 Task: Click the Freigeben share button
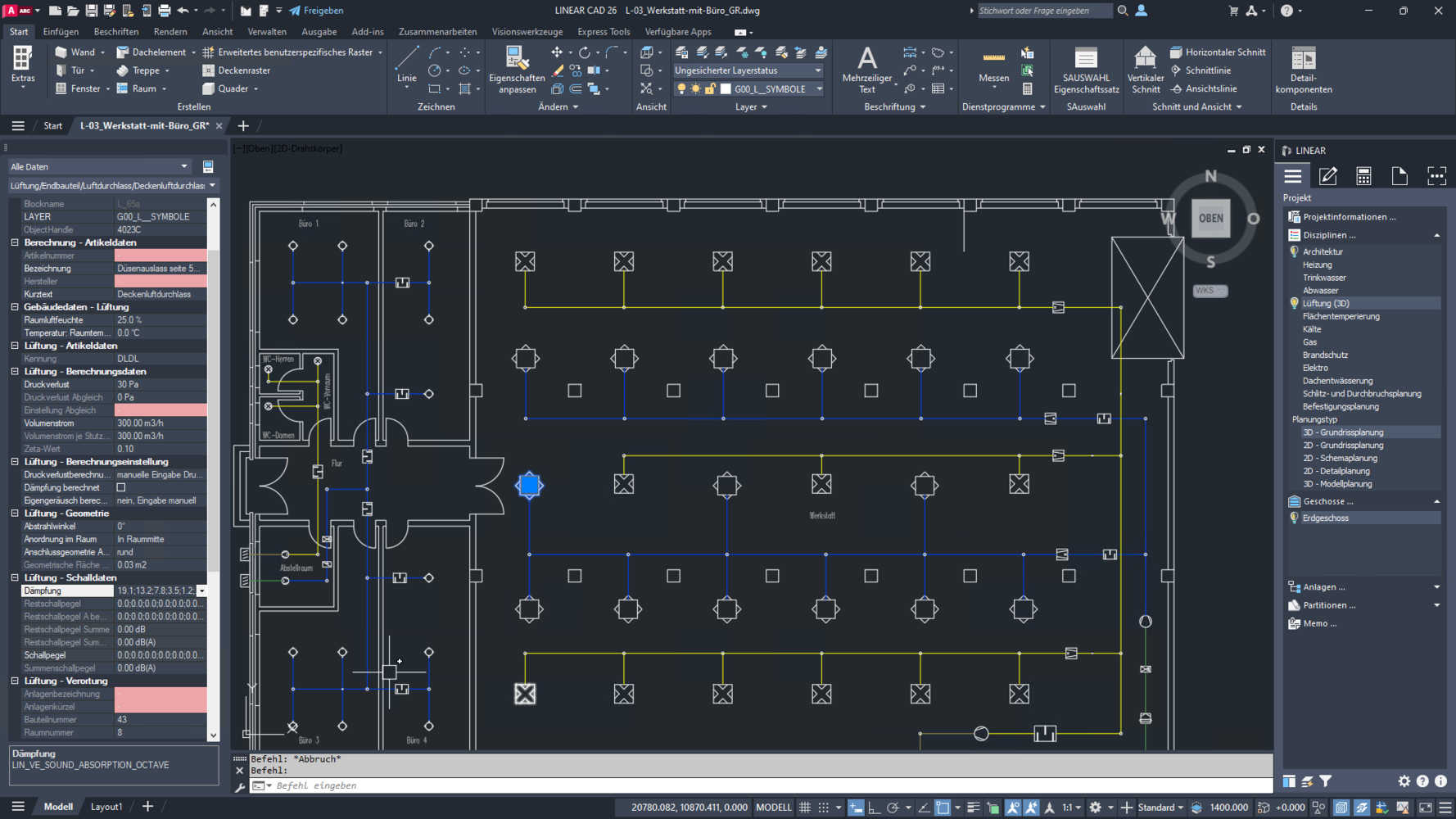click(x=316, y=11)
